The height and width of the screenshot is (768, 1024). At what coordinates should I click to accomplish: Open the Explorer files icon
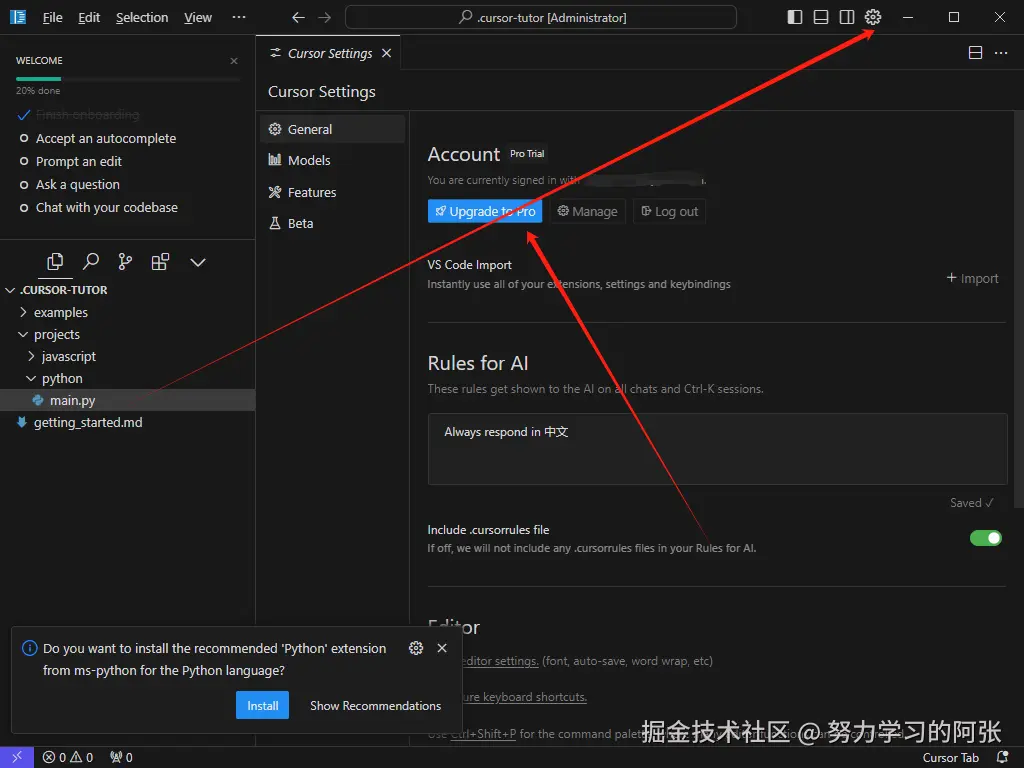(x=55, y=262)
